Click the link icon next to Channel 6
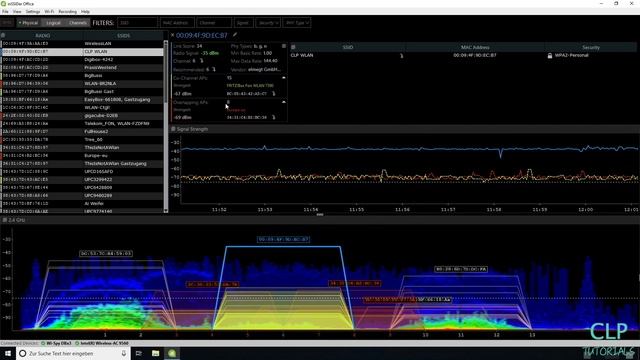 (x=201, y=61)
